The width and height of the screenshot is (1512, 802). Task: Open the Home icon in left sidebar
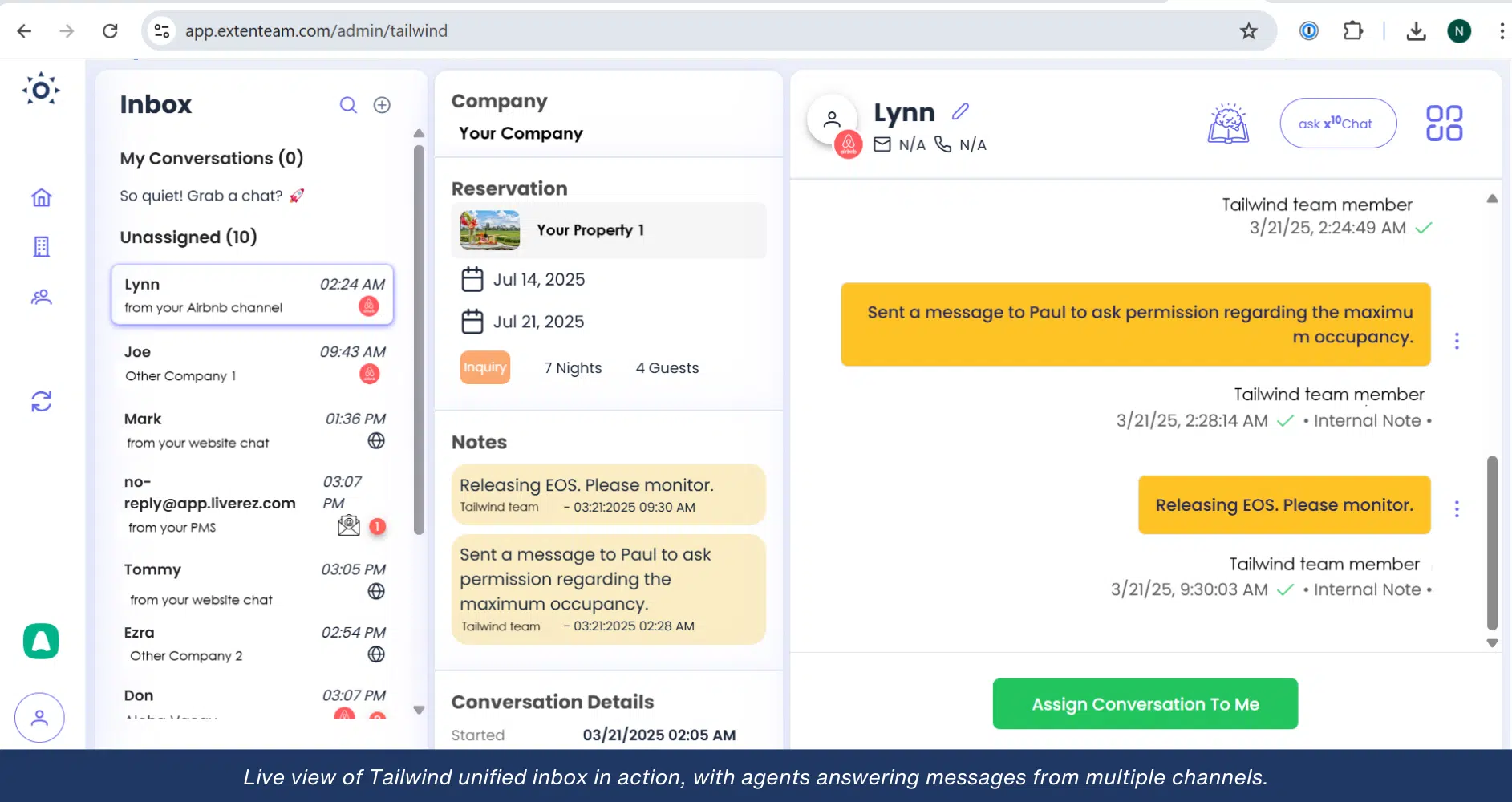(41, 197)
